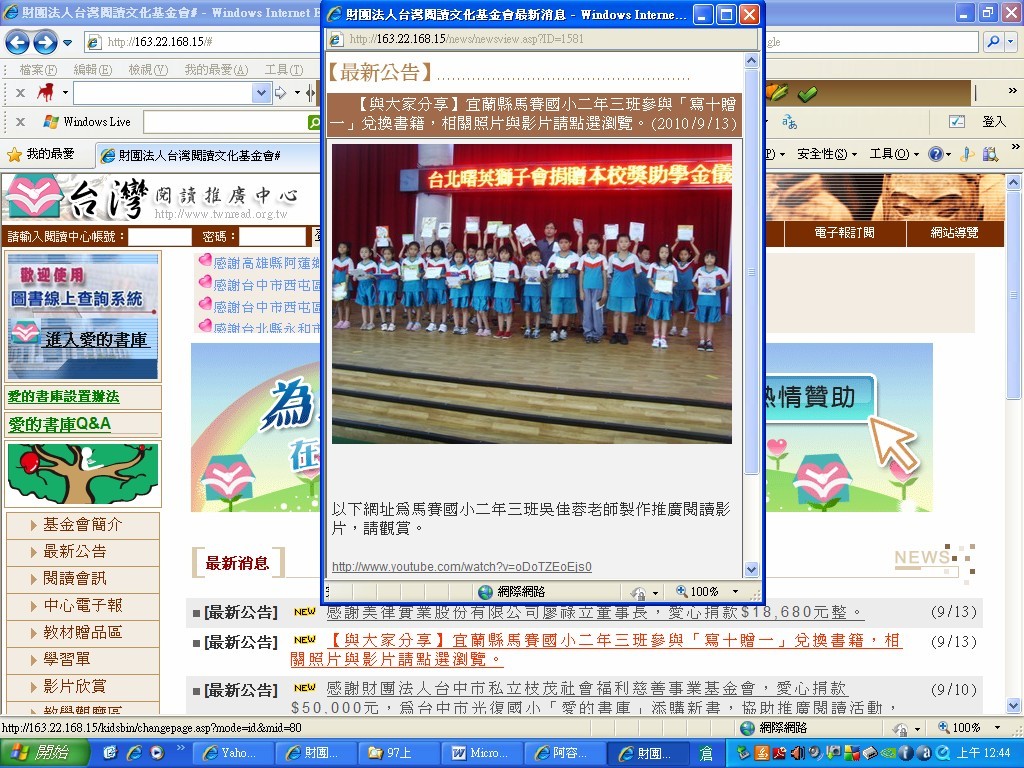The width and height of the screenshot is (1024, 768).
Task: Switch to the Yaho... taskbar button
Action: coord(234,753)
